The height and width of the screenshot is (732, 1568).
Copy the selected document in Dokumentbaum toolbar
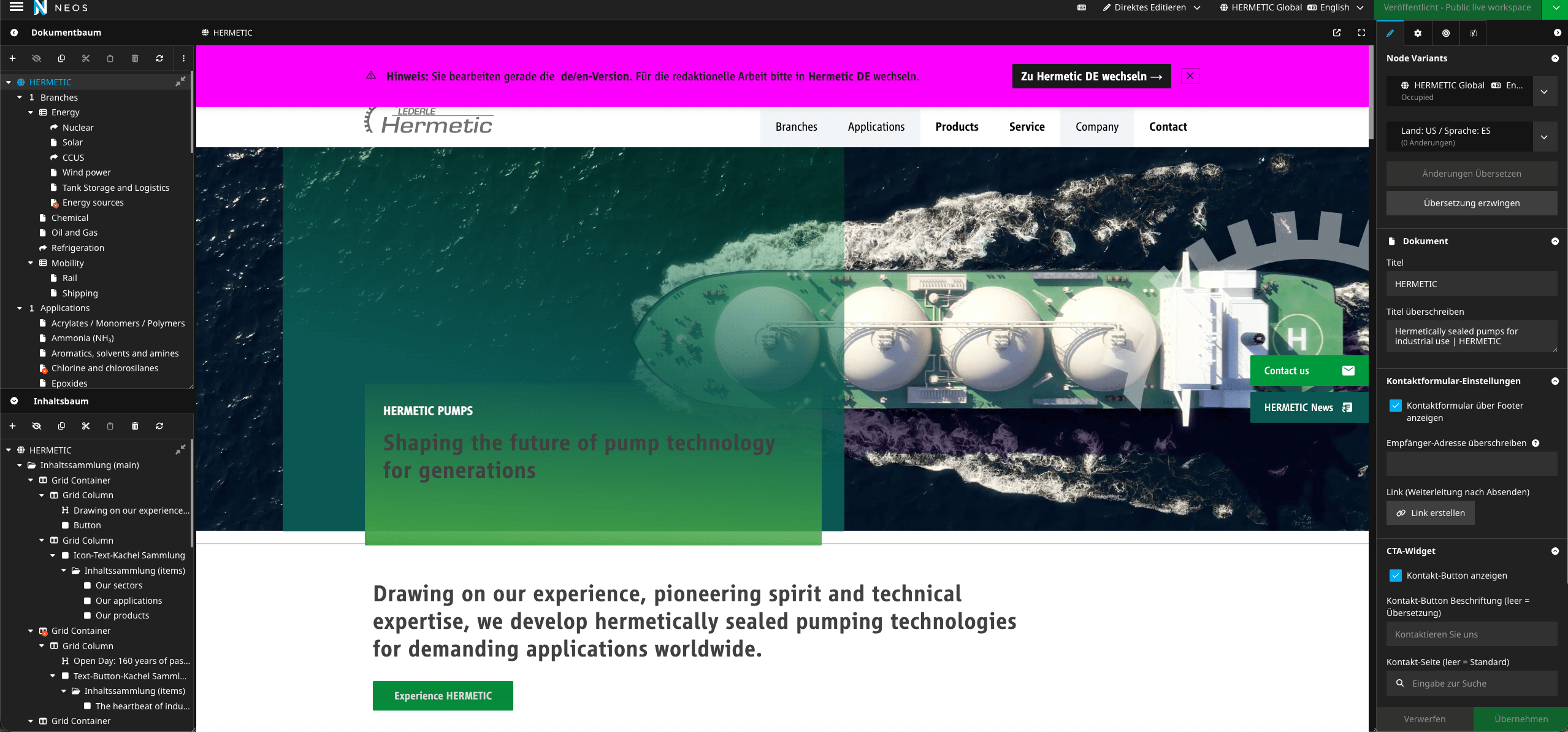pos(61,58)
